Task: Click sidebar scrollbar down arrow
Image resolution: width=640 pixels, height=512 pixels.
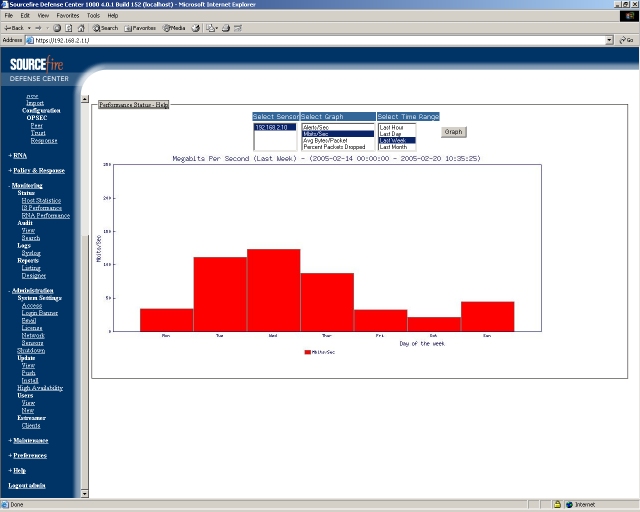Action: pos(84,494)
